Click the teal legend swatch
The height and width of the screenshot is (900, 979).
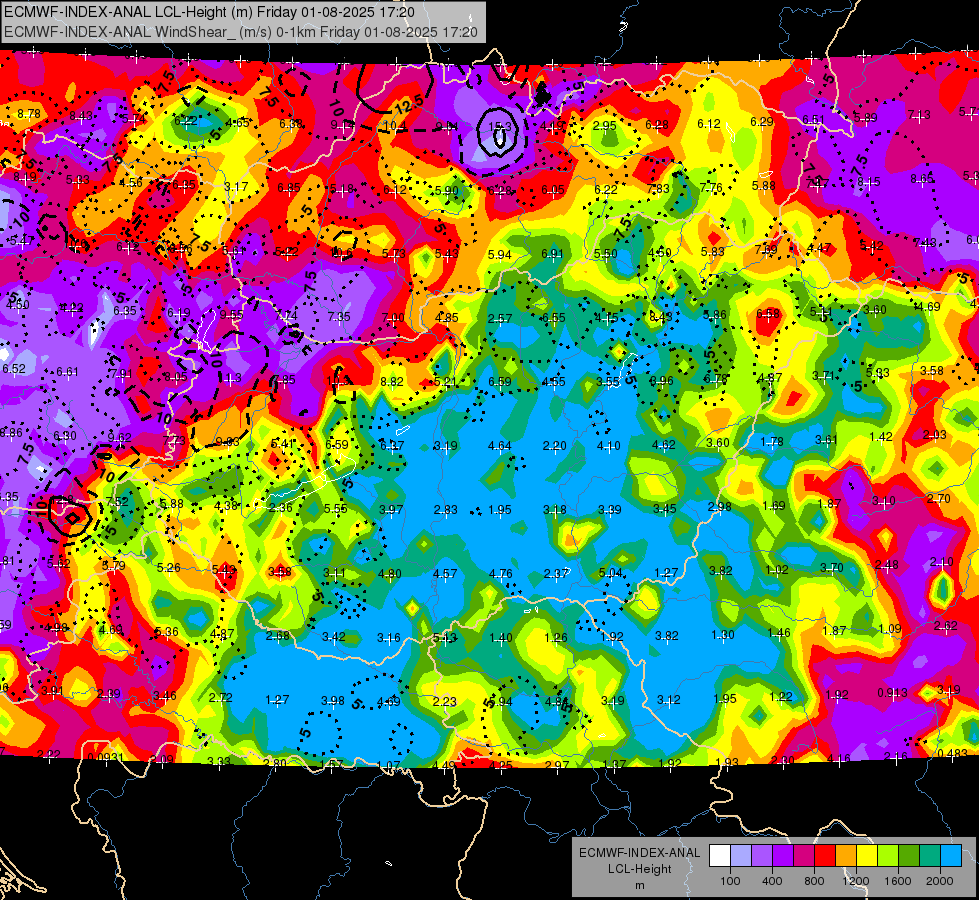click(930, 855)
